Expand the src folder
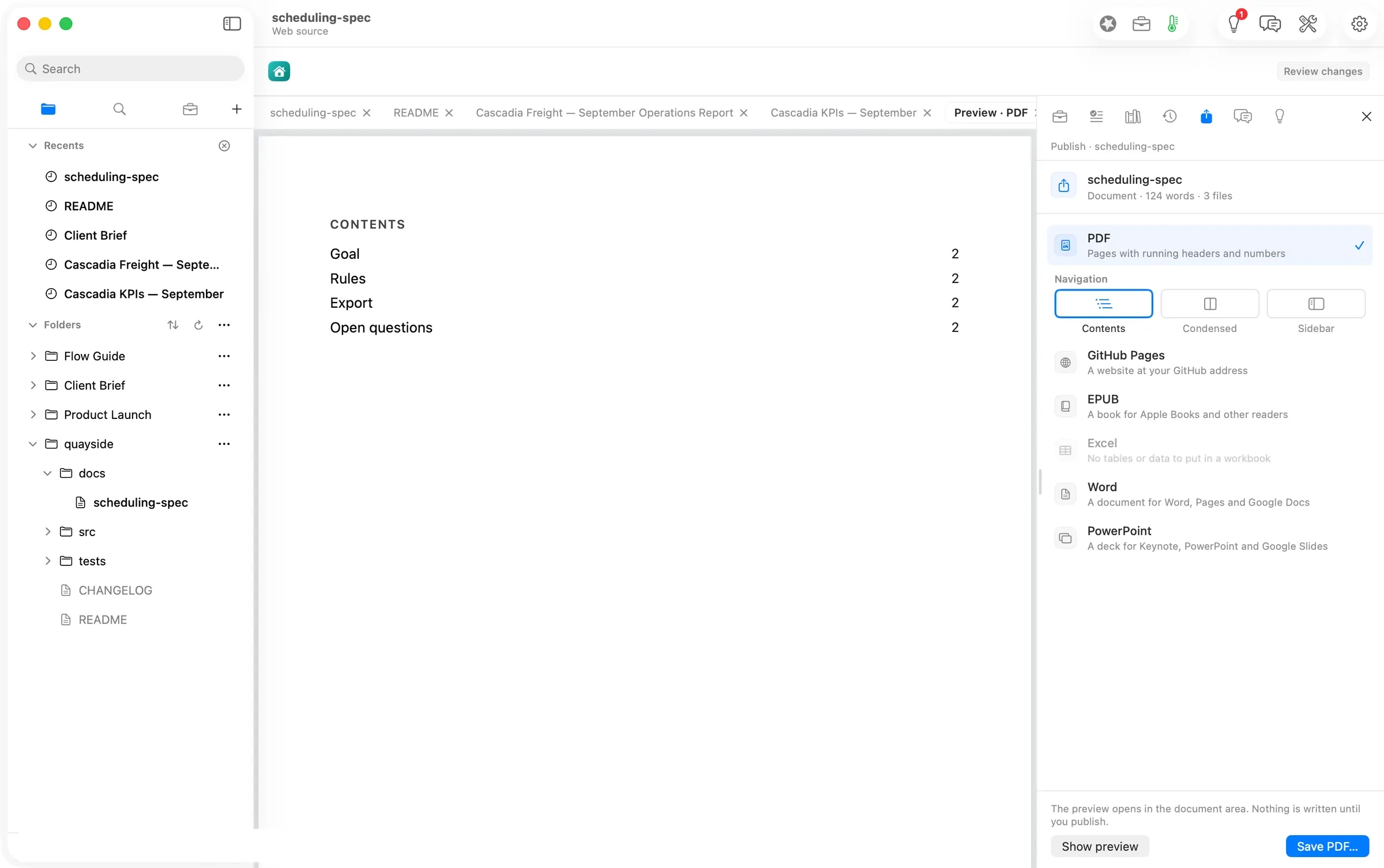Image resolution: width=1384 pixels, height=868 pixels. pos(48,532)
